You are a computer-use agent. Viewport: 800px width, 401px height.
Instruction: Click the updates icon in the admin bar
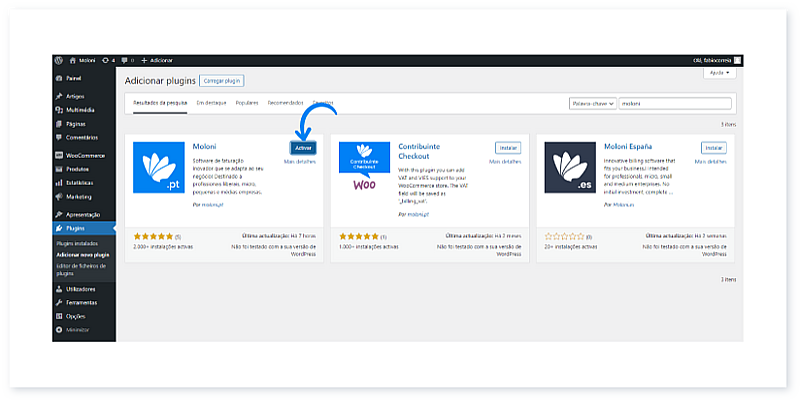(x=109, y=60)
